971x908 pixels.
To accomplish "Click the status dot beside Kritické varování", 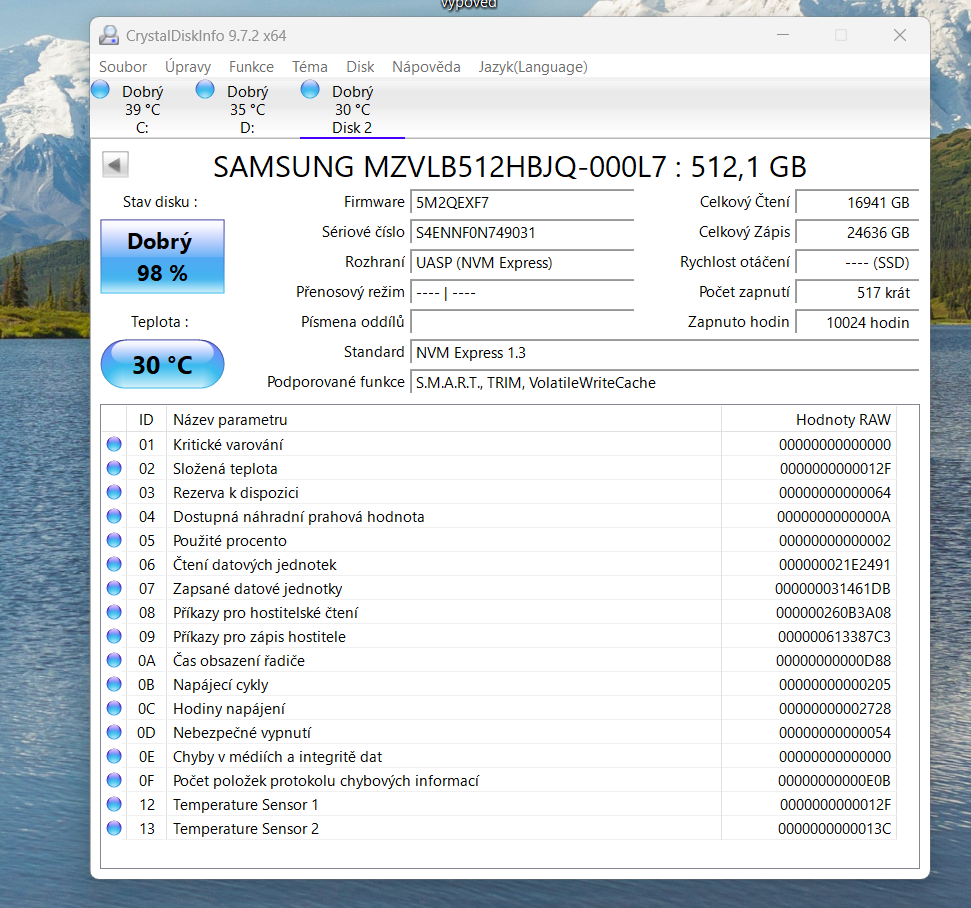I will pos(113,443).
